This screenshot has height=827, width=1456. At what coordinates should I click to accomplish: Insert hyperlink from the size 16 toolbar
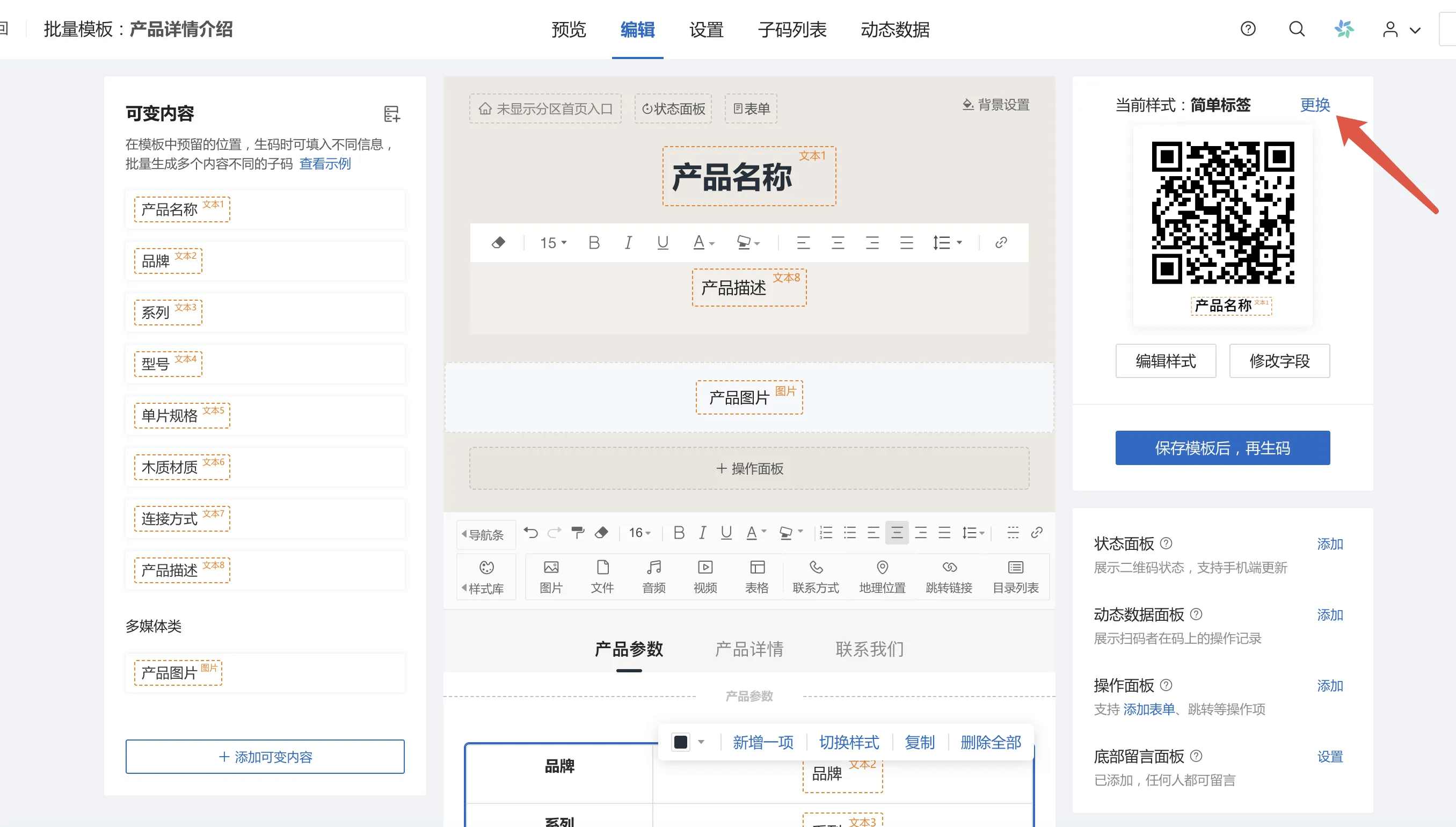pyautogui.click(x=1036, y=533)
